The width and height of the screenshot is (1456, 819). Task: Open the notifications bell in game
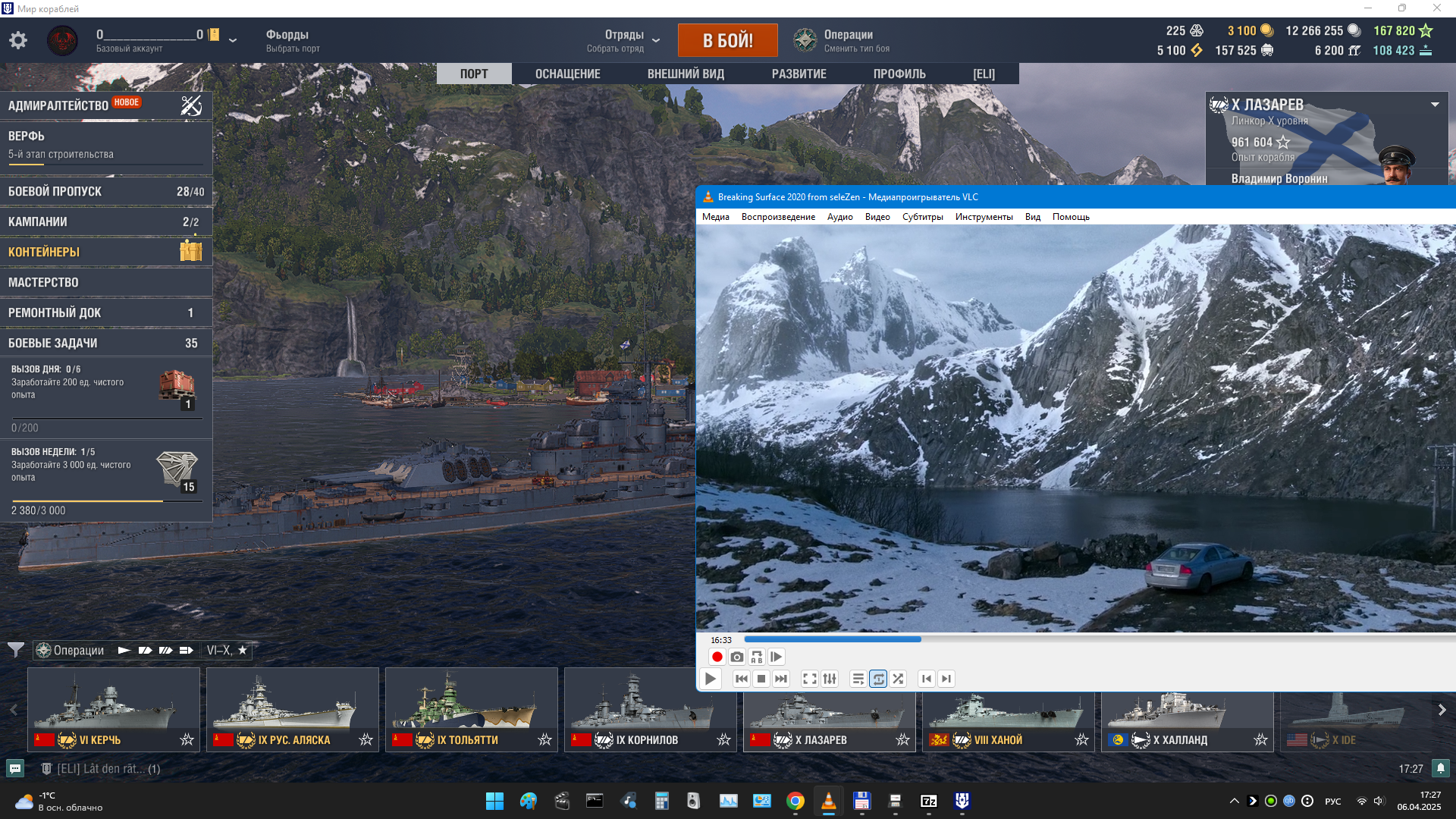(x=1441, y=768)
